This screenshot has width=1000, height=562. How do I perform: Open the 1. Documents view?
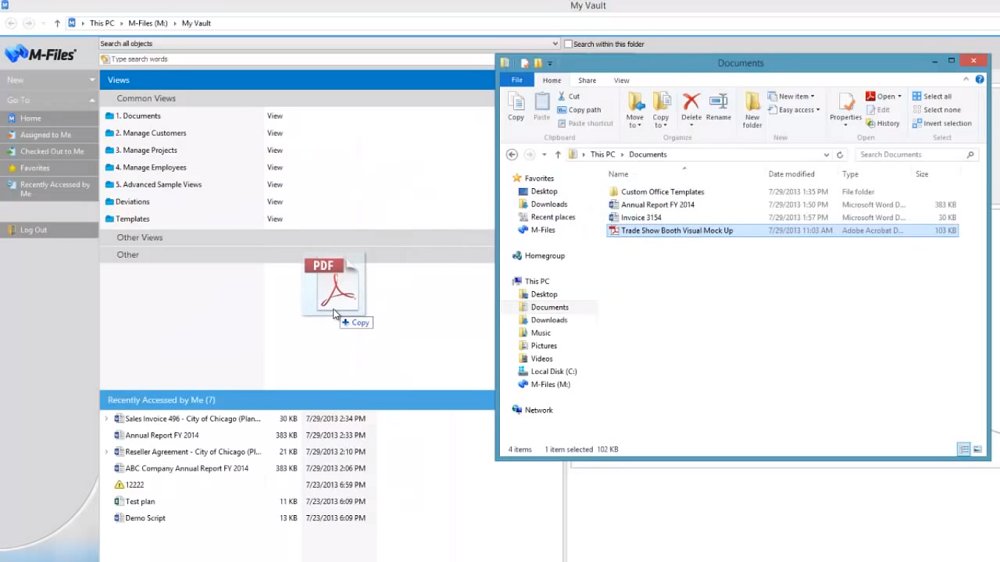[x=138, y=116]
